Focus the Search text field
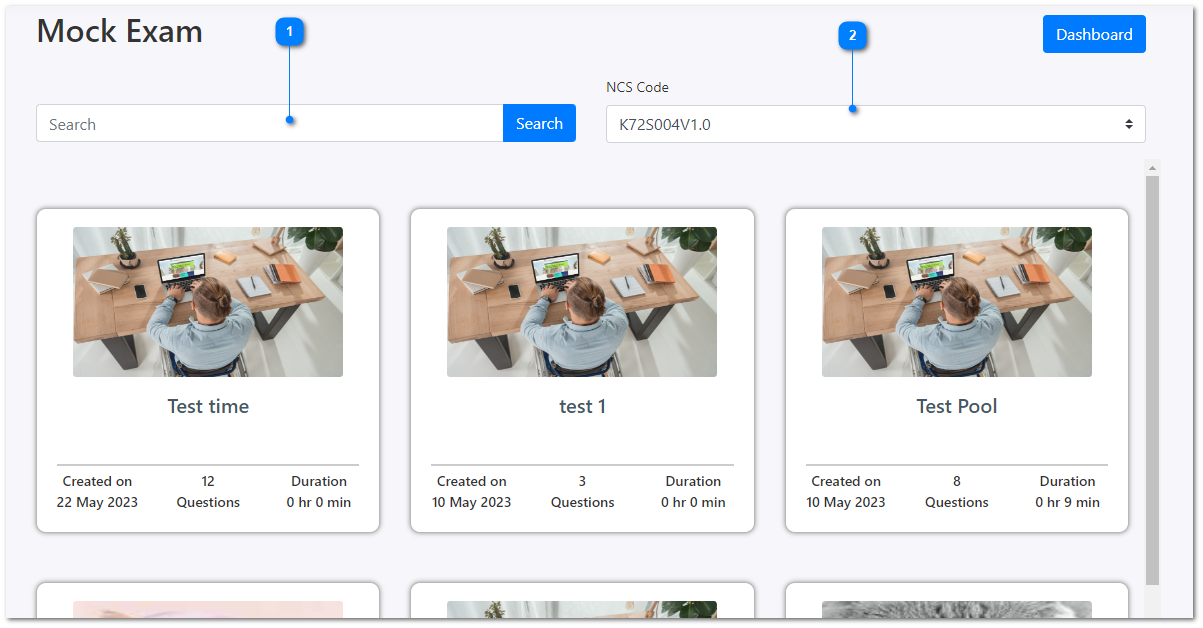Screen dimensions: 1203x628 coord(269,124)
